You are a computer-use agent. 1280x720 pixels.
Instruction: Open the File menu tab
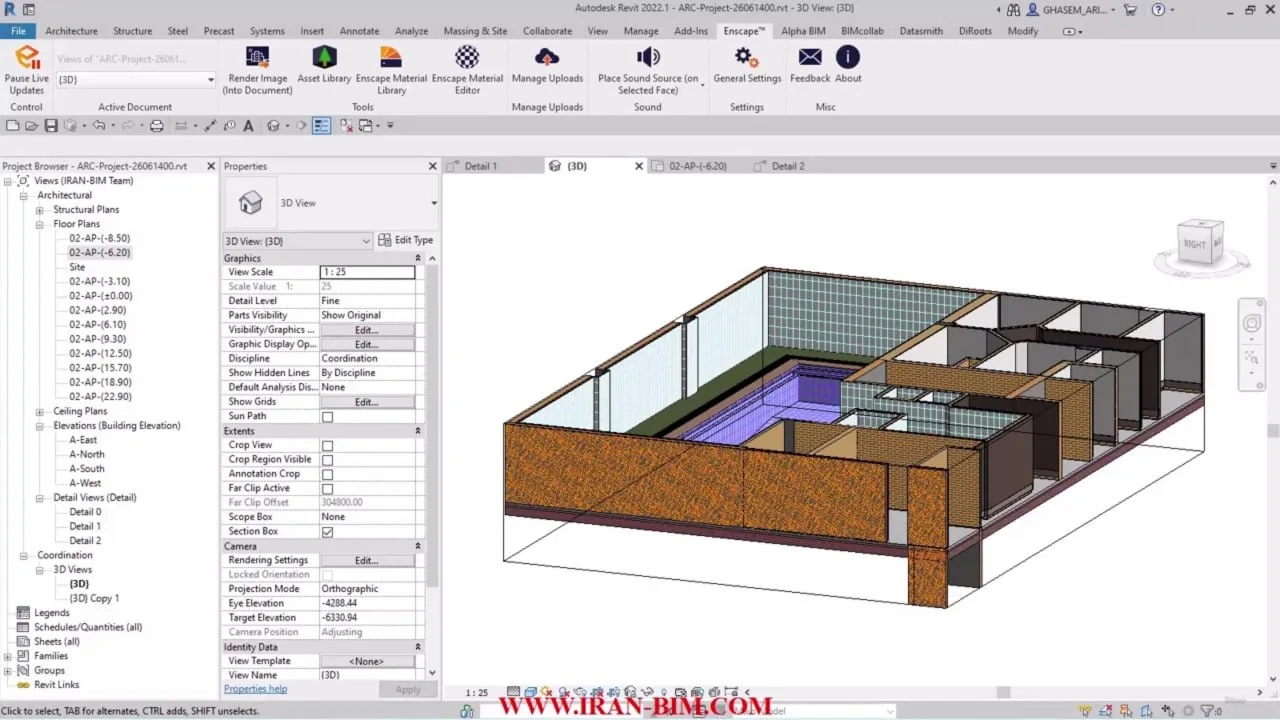coord(18,31)
